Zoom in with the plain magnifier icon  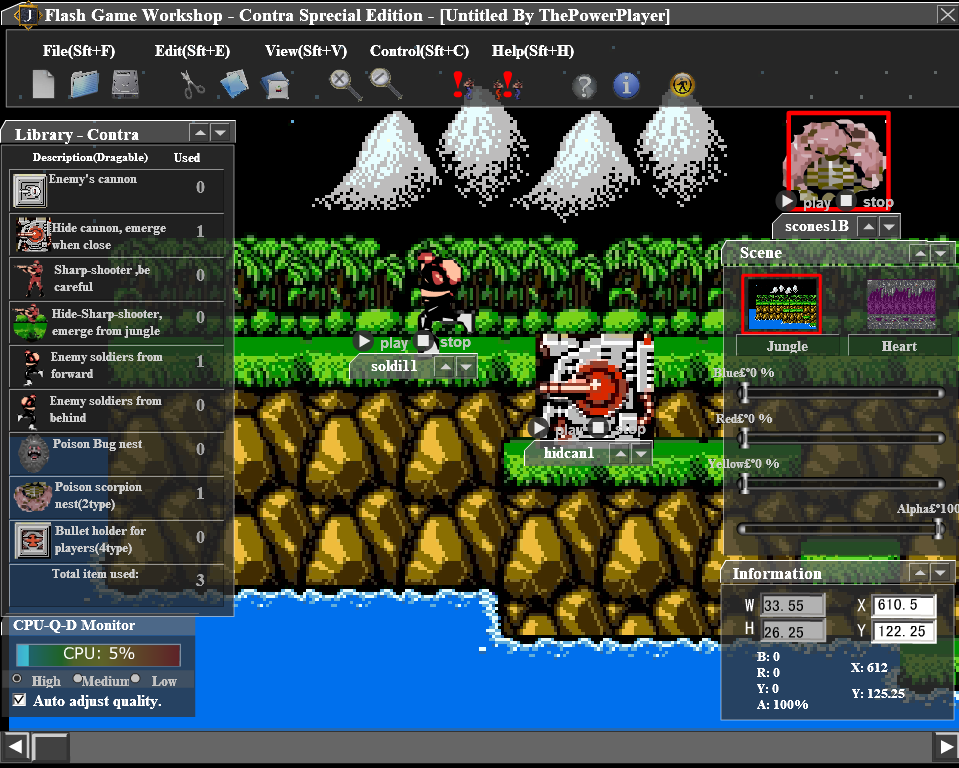click(x=386, y=84)
